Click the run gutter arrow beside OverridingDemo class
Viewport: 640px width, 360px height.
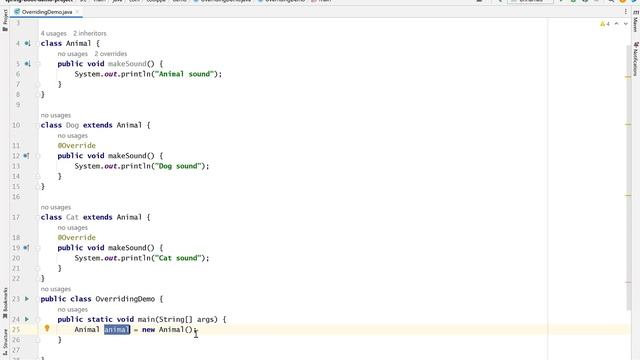click(x=27, y=299)
